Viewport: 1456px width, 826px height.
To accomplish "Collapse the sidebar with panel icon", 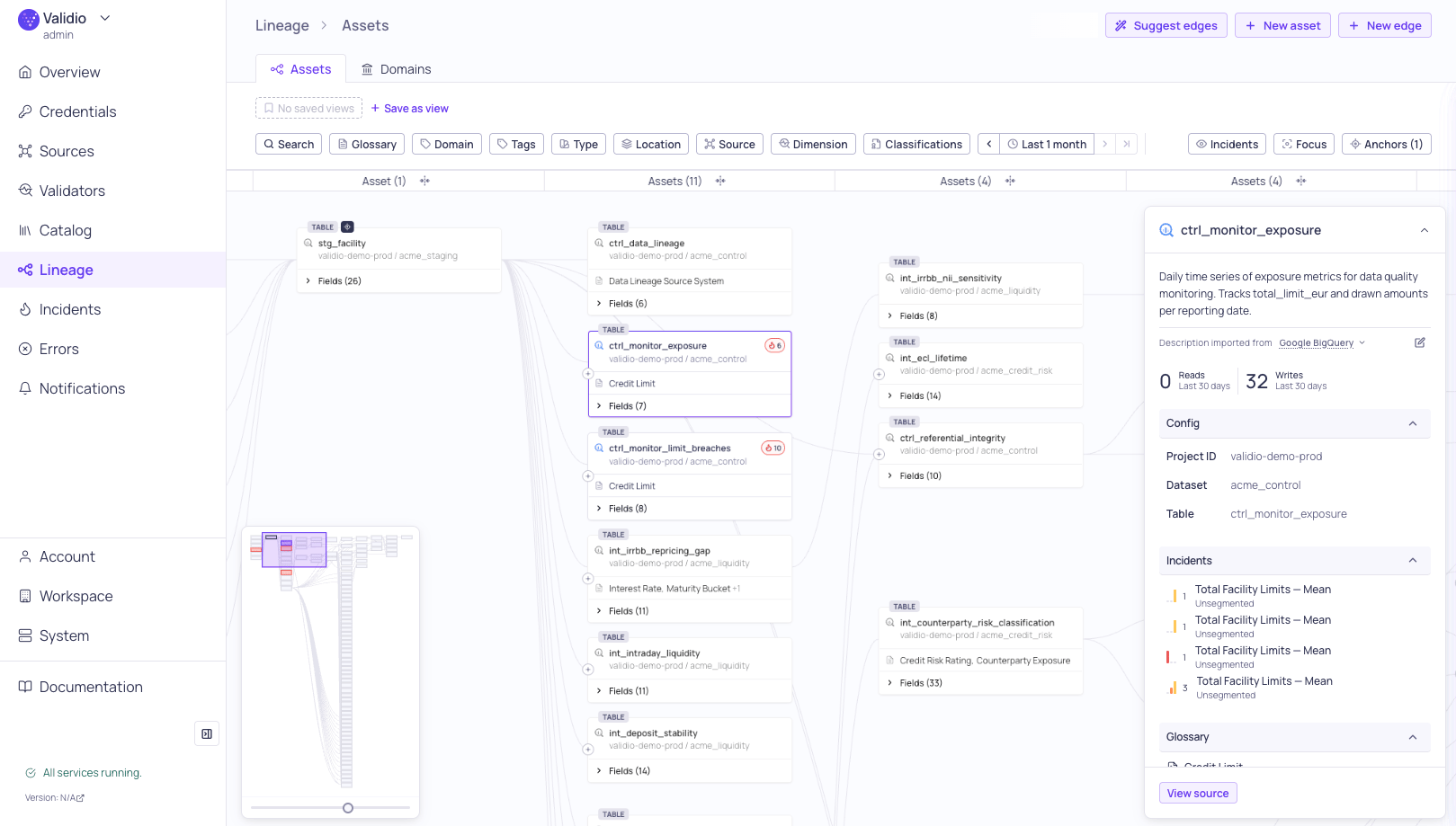I will tap(207, 733).
